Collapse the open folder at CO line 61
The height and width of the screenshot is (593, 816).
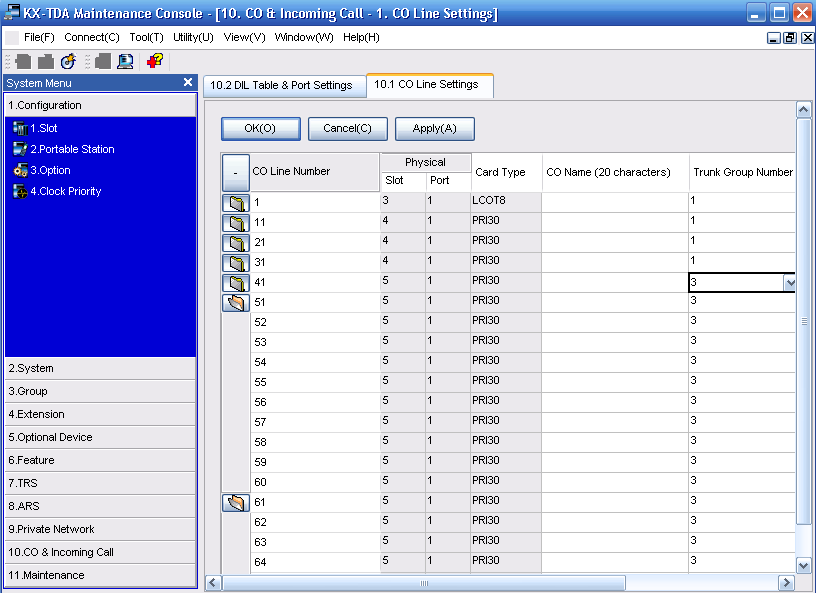click(x=236, y=502)
